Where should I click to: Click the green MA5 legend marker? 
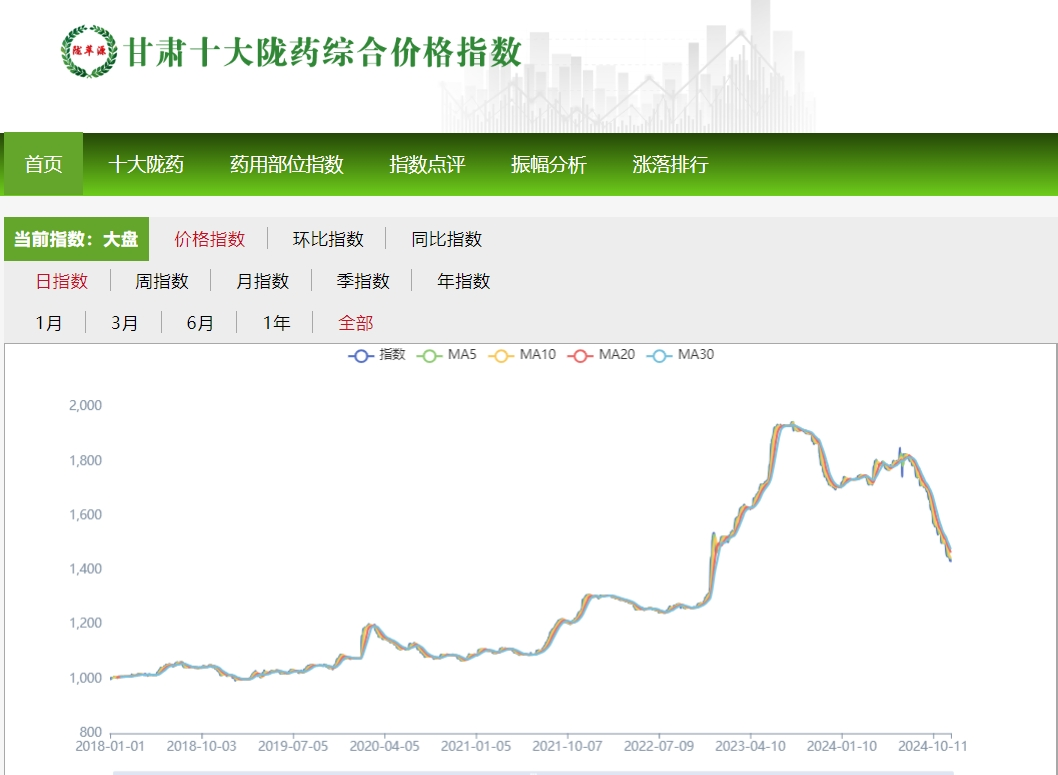point(429,355)
